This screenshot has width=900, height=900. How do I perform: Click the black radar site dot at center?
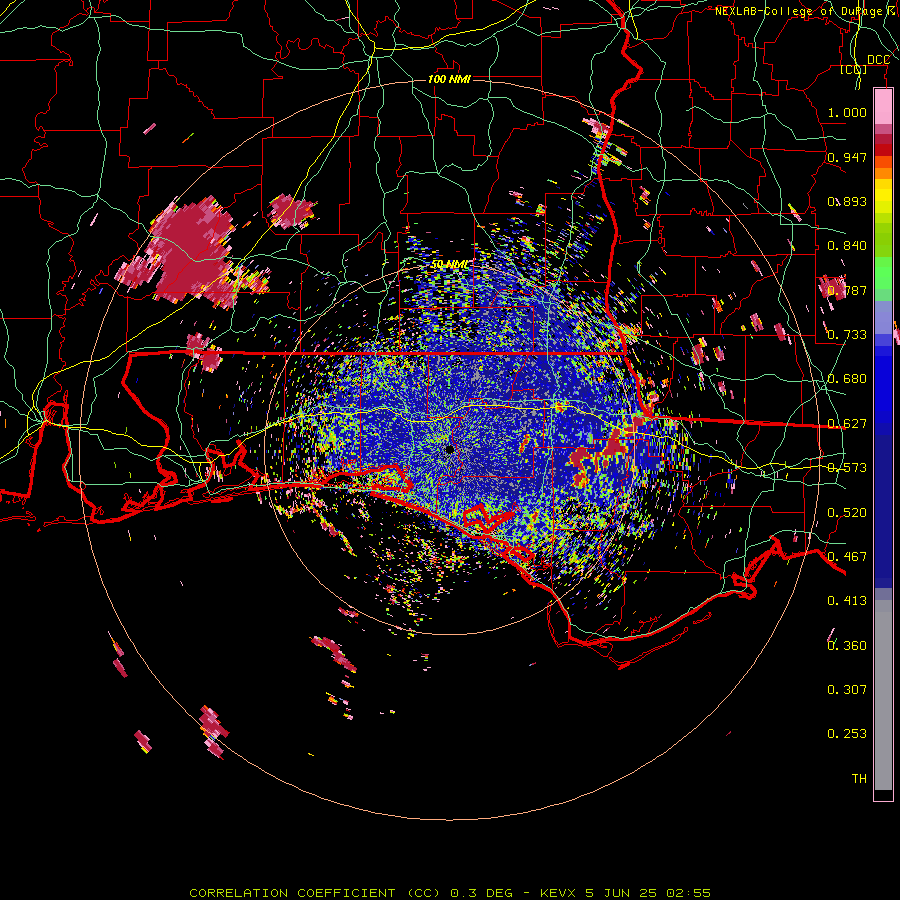[x=449, y=449]
